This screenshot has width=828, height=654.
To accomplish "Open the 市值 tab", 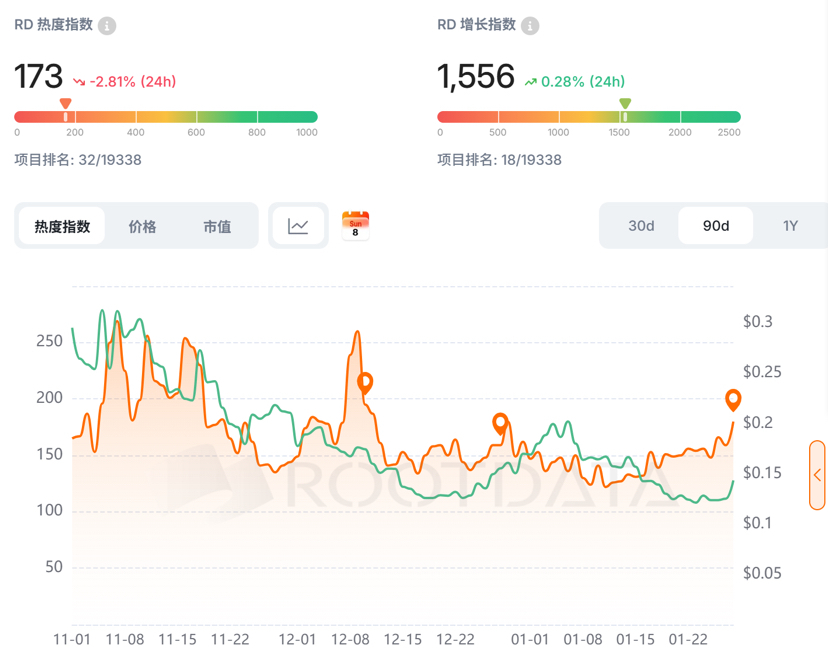I will coord(217,227).
